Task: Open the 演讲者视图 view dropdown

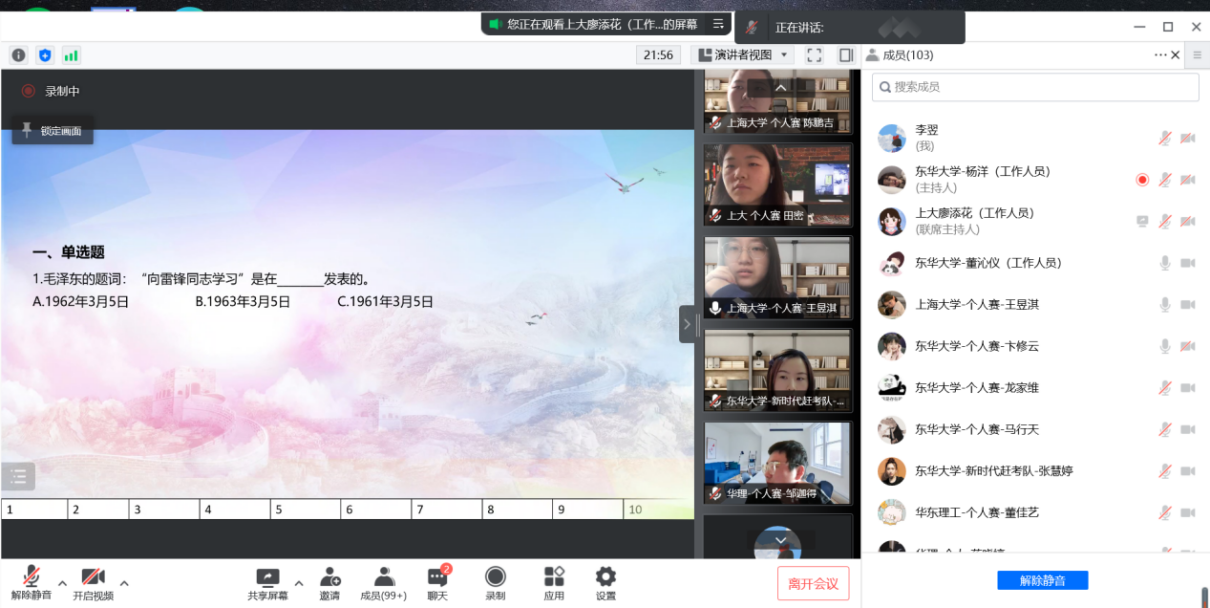Action: (745, 55)
